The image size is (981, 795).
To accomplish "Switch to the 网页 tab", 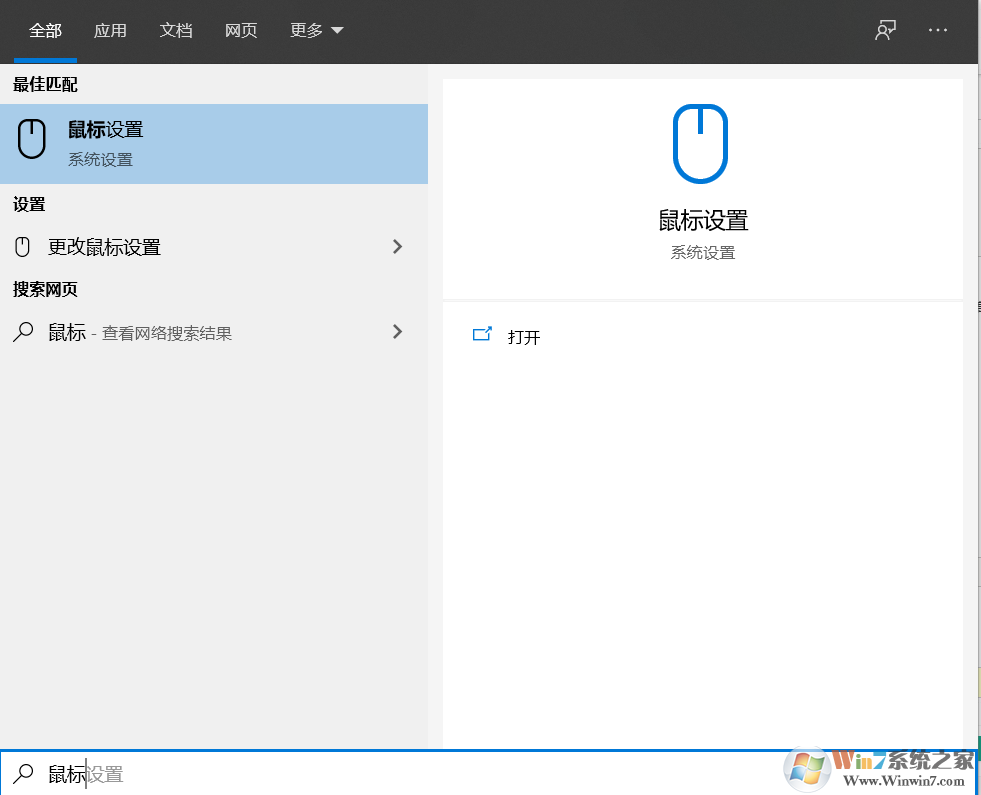I will 241,30.
